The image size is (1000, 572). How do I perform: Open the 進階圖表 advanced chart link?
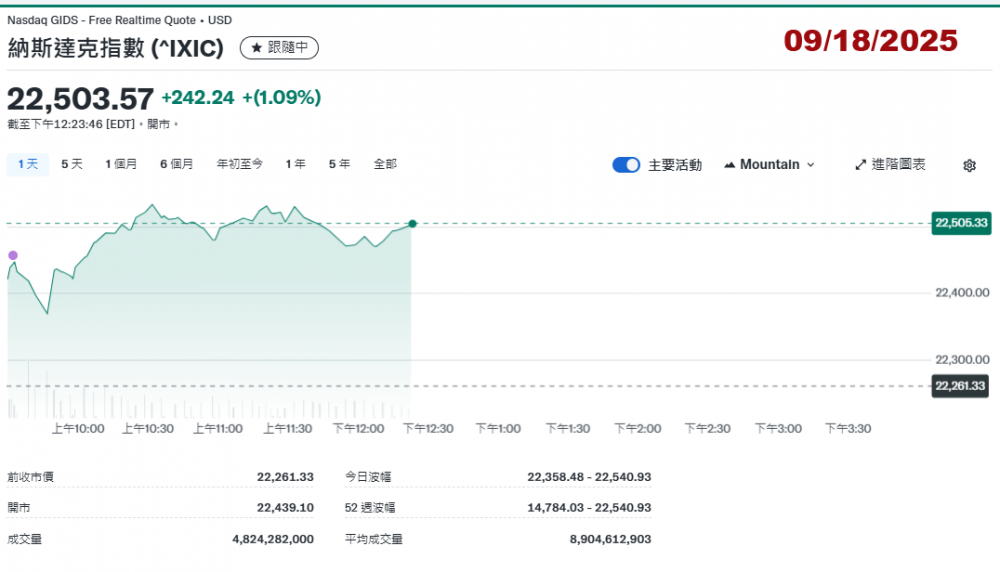pos(890,165)
